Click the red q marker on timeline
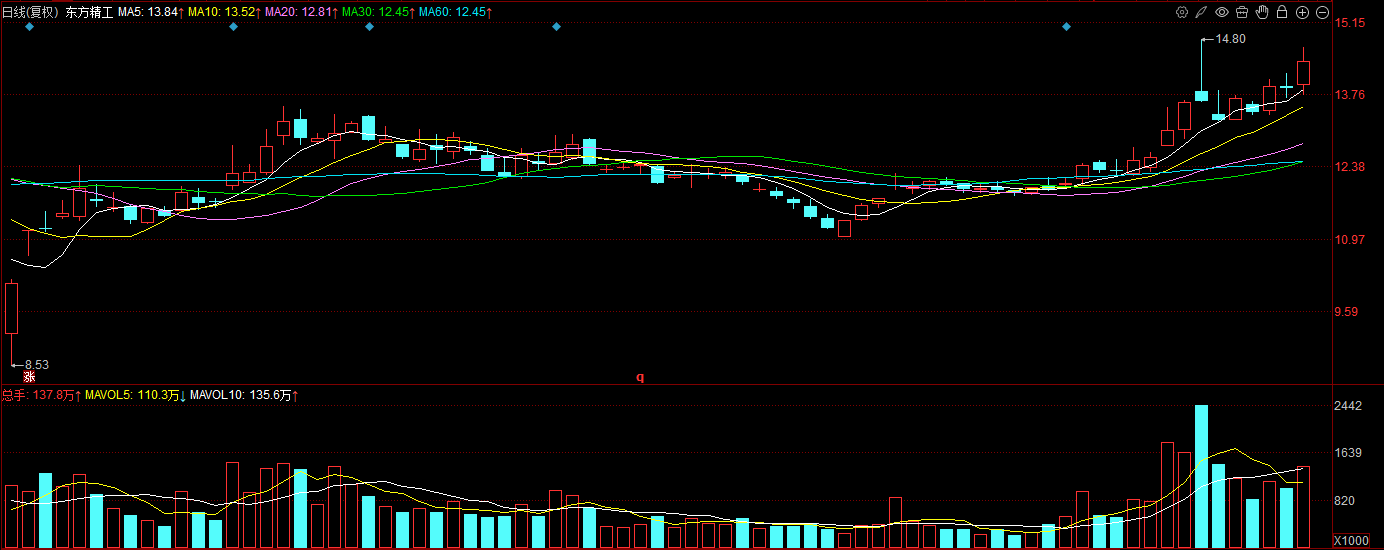The height and width of the screenshot is (550, 1384). [x=640, y=377]
